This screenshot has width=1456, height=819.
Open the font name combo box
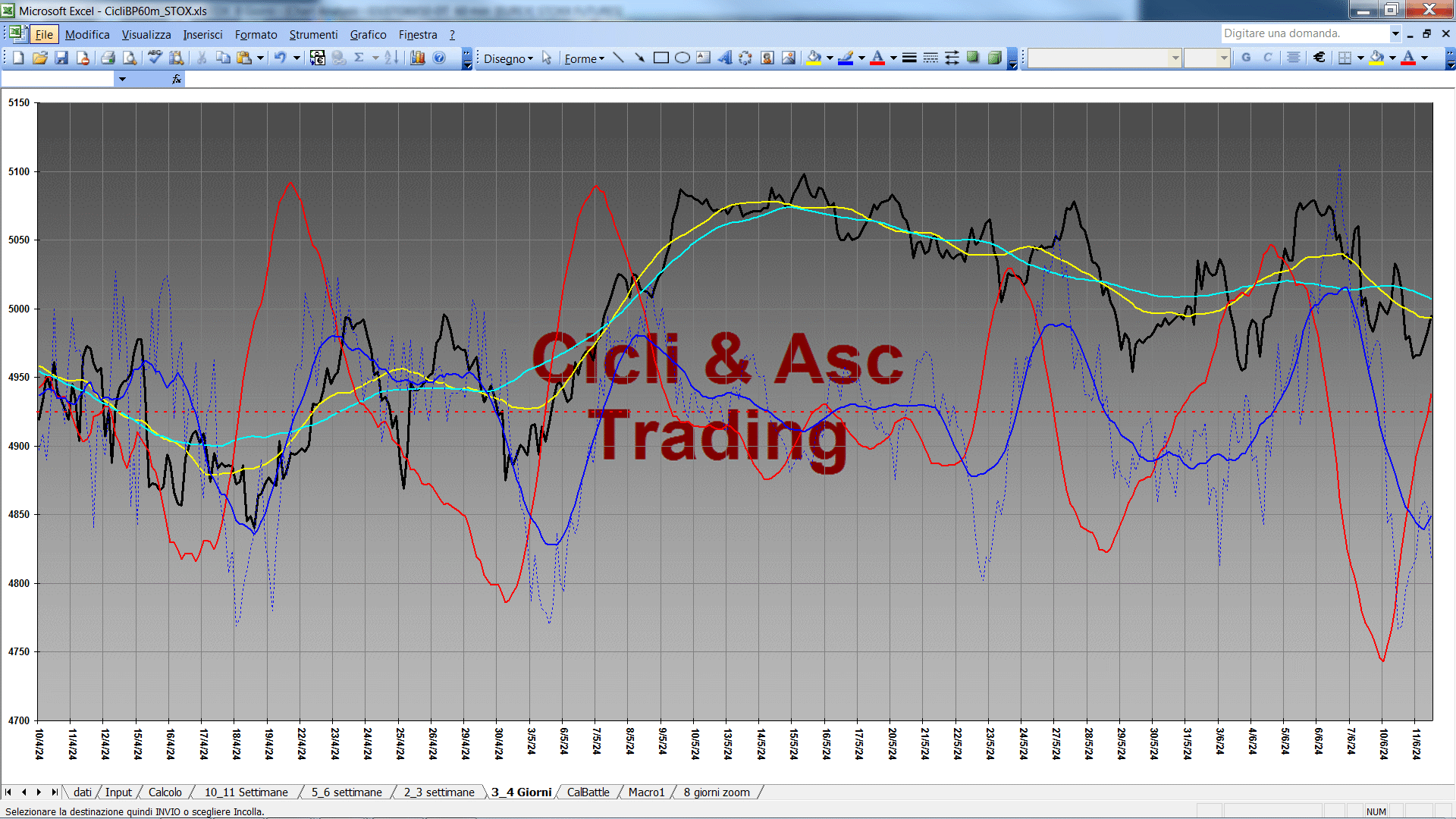coord(1104,58)
